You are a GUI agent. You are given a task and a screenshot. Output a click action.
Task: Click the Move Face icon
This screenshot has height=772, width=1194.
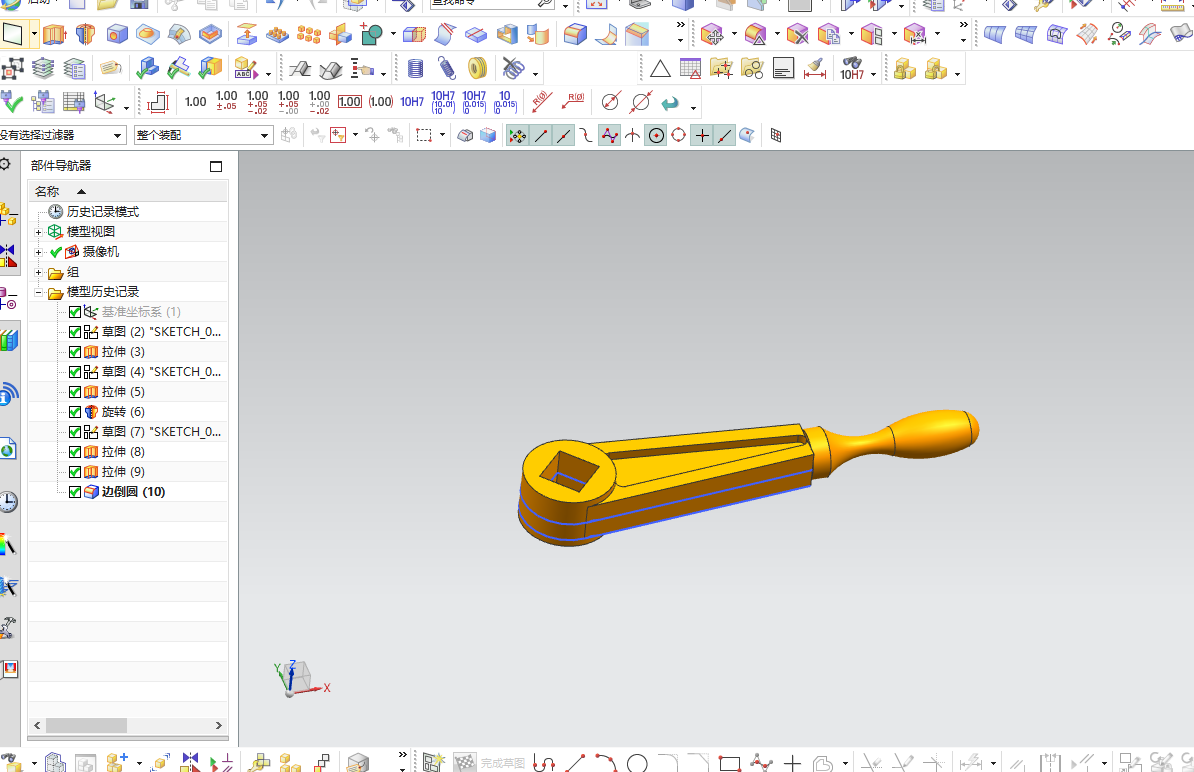246,36
